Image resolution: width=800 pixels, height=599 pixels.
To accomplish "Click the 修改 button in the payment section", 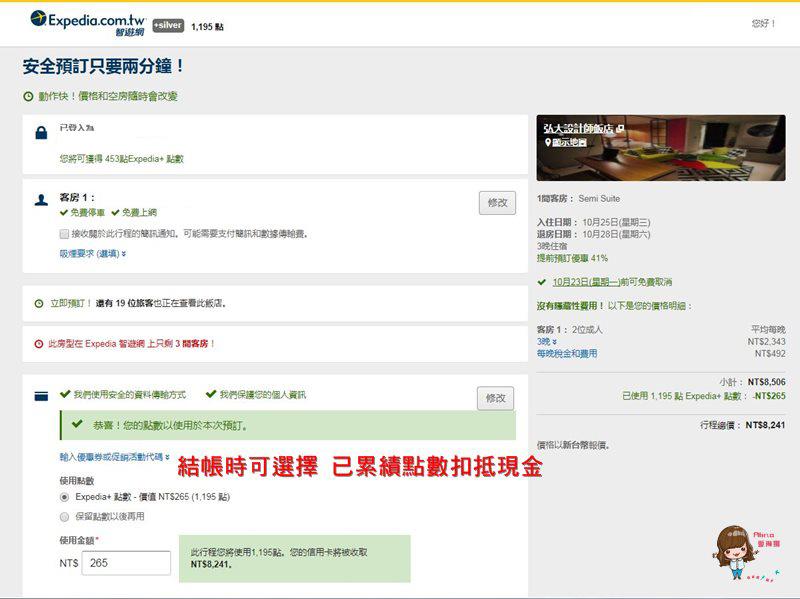I will pyautogui.click(x=495, y=398).
